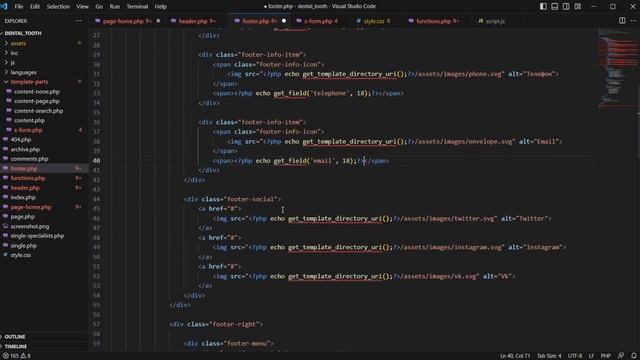Open content-search.php in explorer
Screen dimensions: 640x360
(44, 111)
